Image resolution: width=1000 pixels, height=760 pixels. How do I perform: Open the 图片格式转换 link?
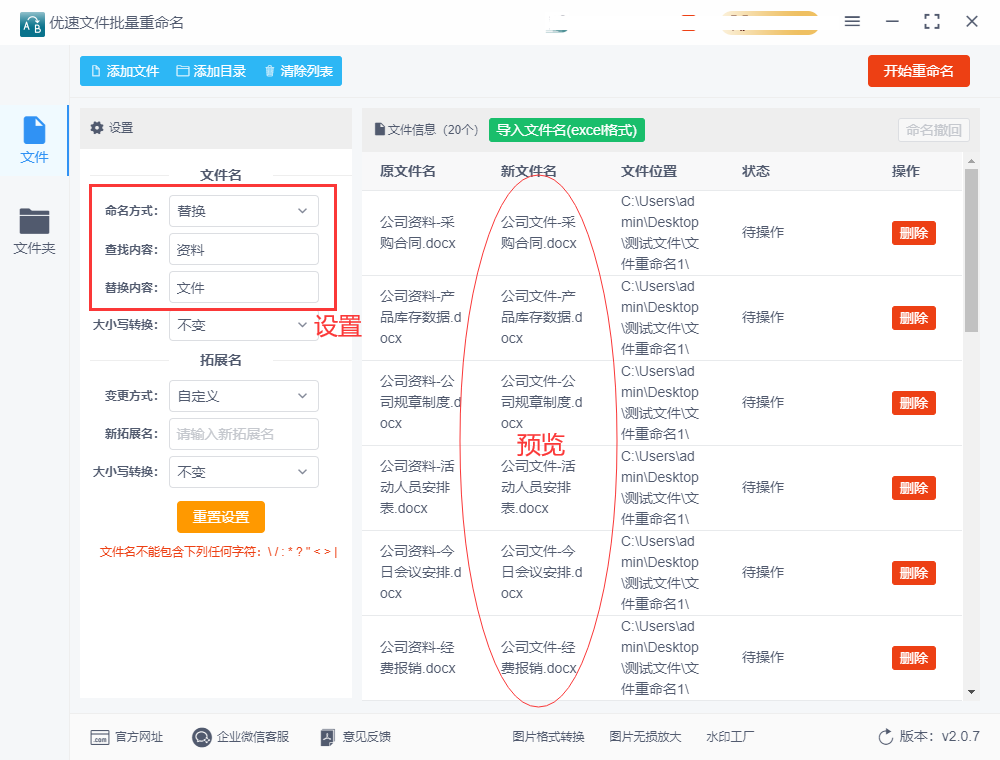548,737
